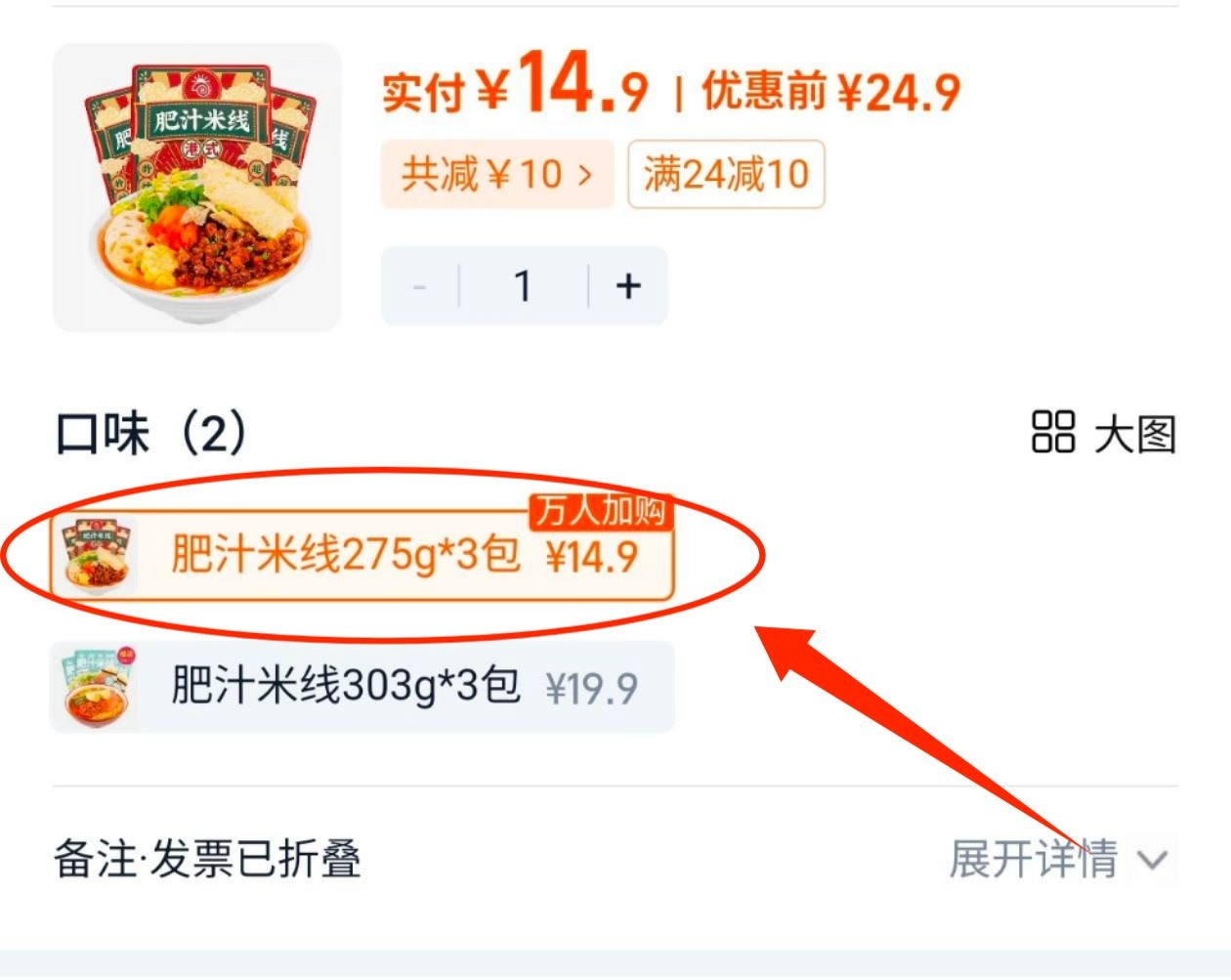The image size is (1231, 980).
Task: Open the 共减¥10 discount details
Action: click(x=497, y=174)
